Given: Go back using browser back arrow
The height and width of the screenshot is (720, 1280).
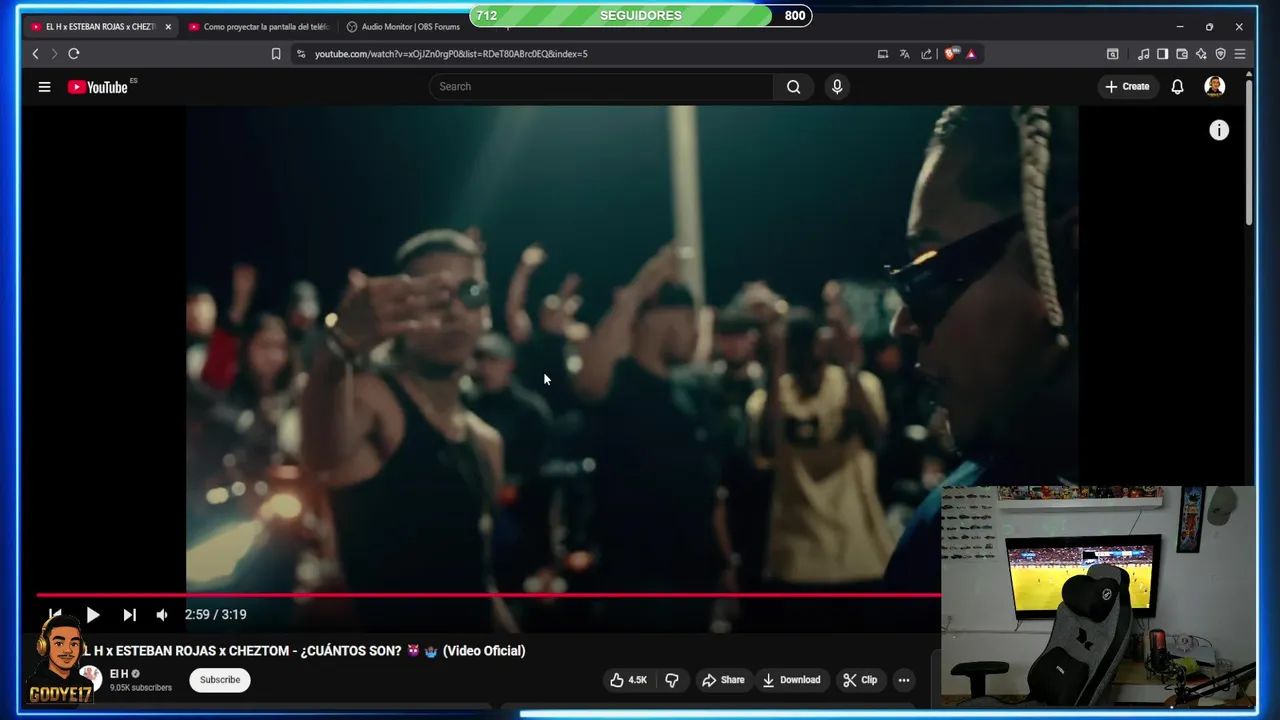Looking at the screenshot, I should [36, 54].
